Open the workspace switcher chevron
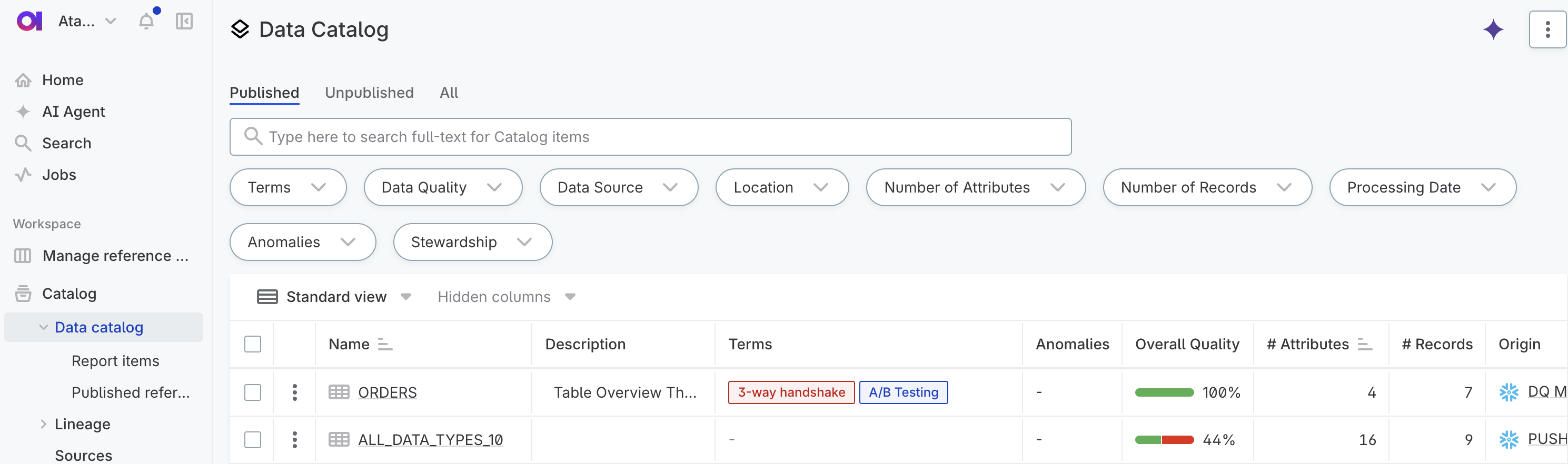The width and height of the screenshot is (1568, 464). (110, 21)
